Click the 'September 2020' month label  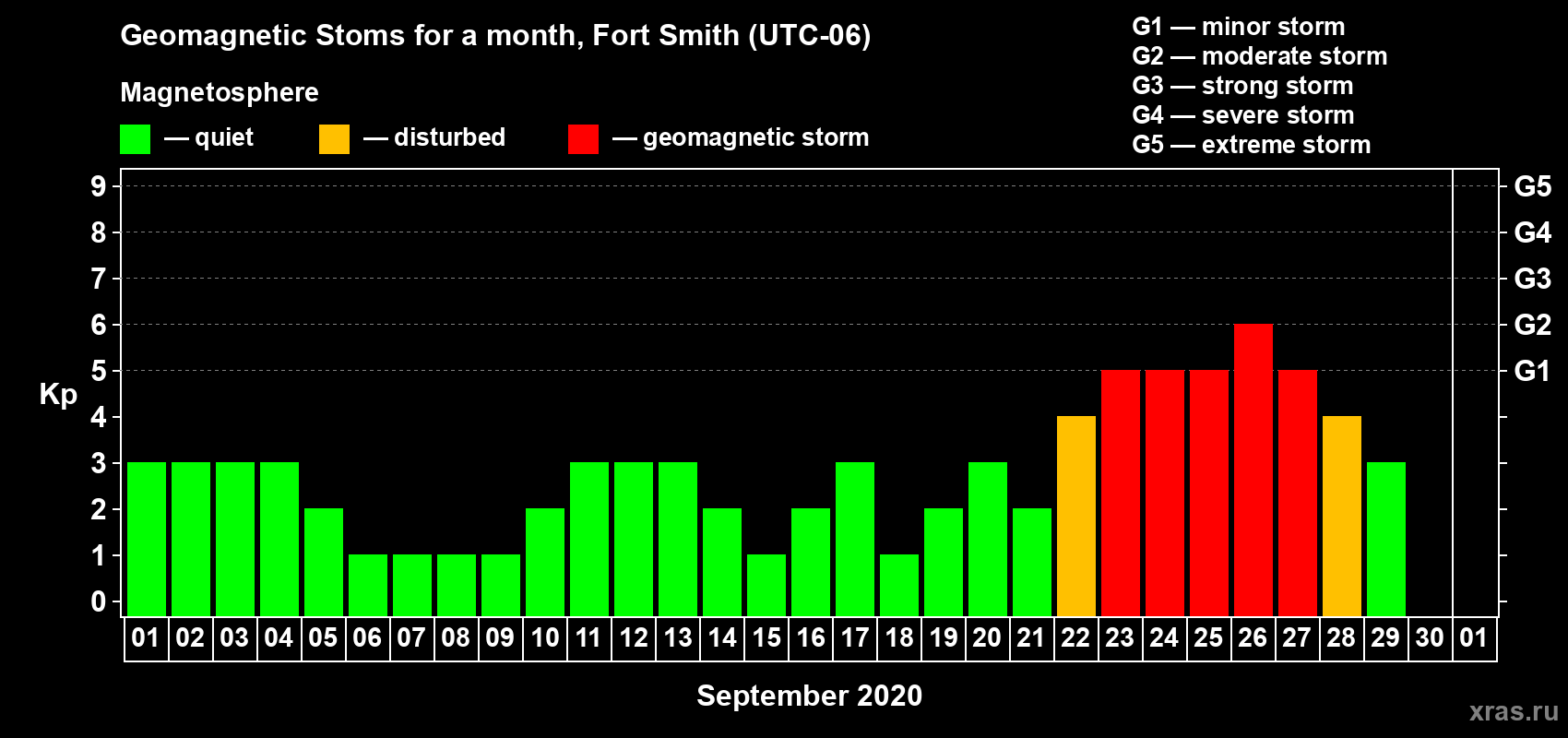[x=810, y=696]
